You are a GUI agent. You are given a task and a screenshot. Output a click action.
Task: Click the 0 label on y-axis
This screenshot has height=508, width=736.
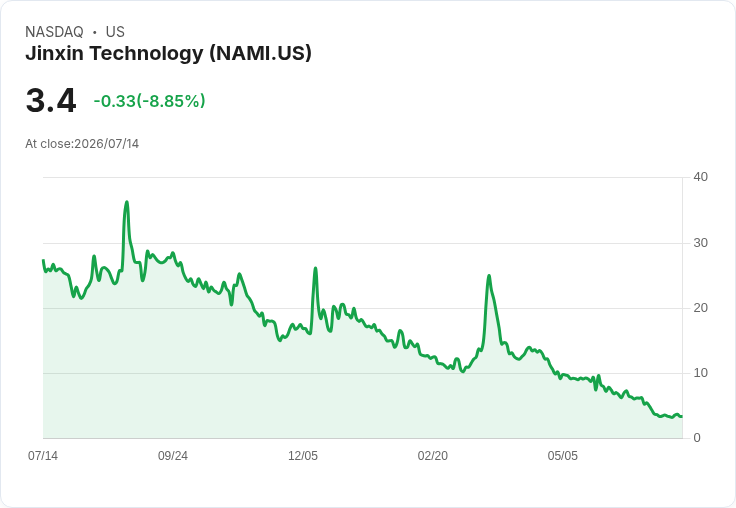(697, 438)
